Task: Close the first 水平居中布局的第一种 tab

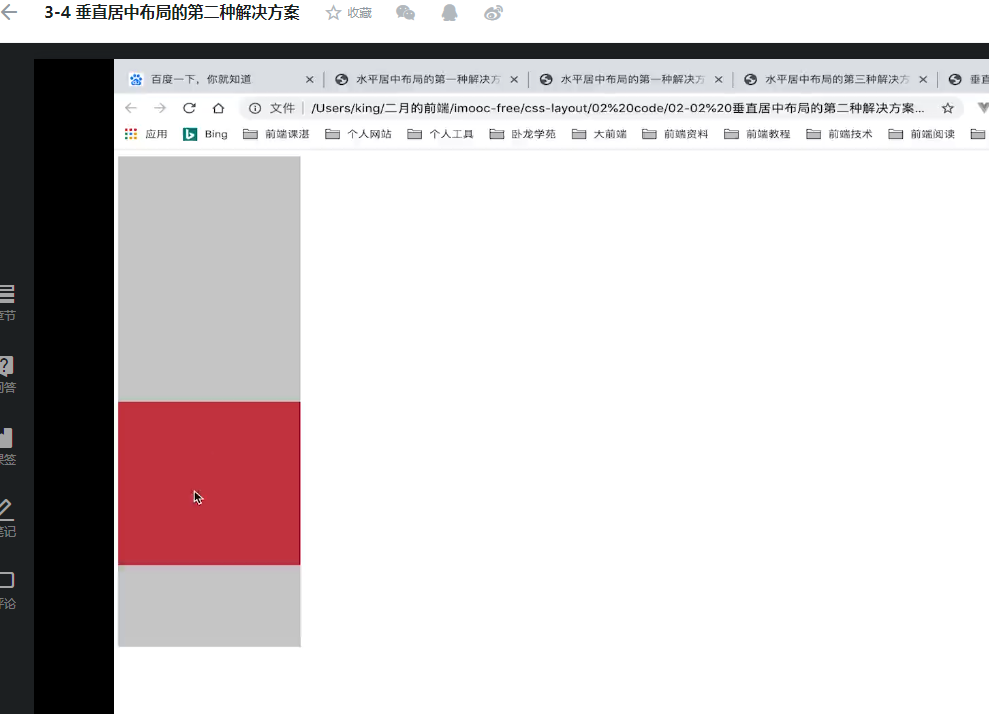Action: point(514,79)
